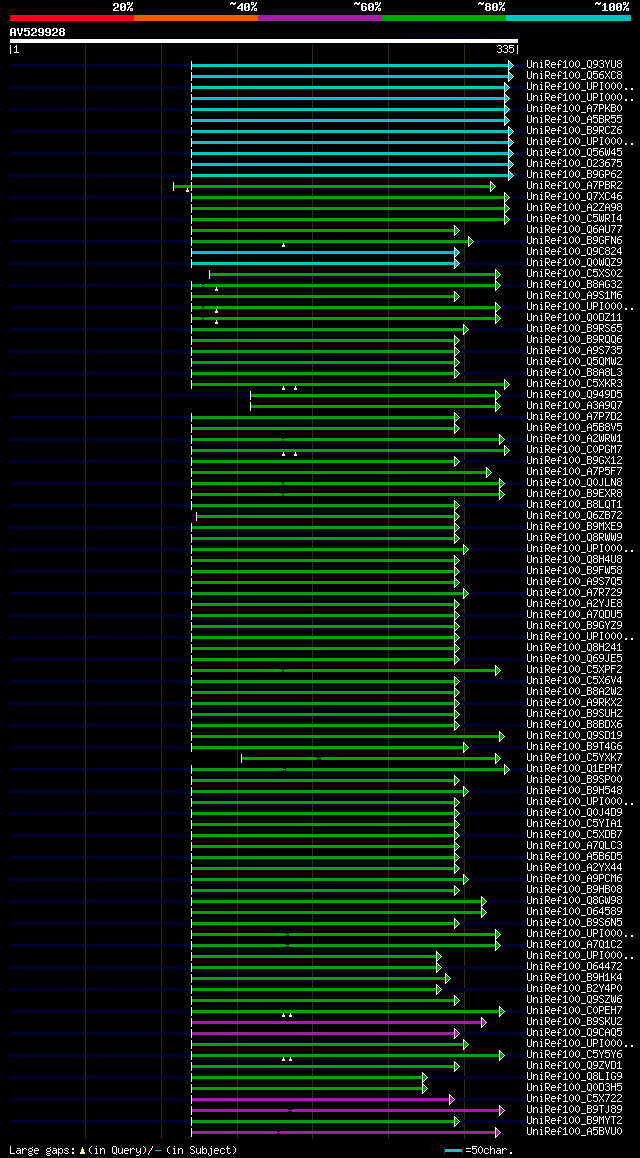Select the UniRef100_Q9C824 hit name
Viewport: 640px width, 1158px height.
tap(574, 252)
